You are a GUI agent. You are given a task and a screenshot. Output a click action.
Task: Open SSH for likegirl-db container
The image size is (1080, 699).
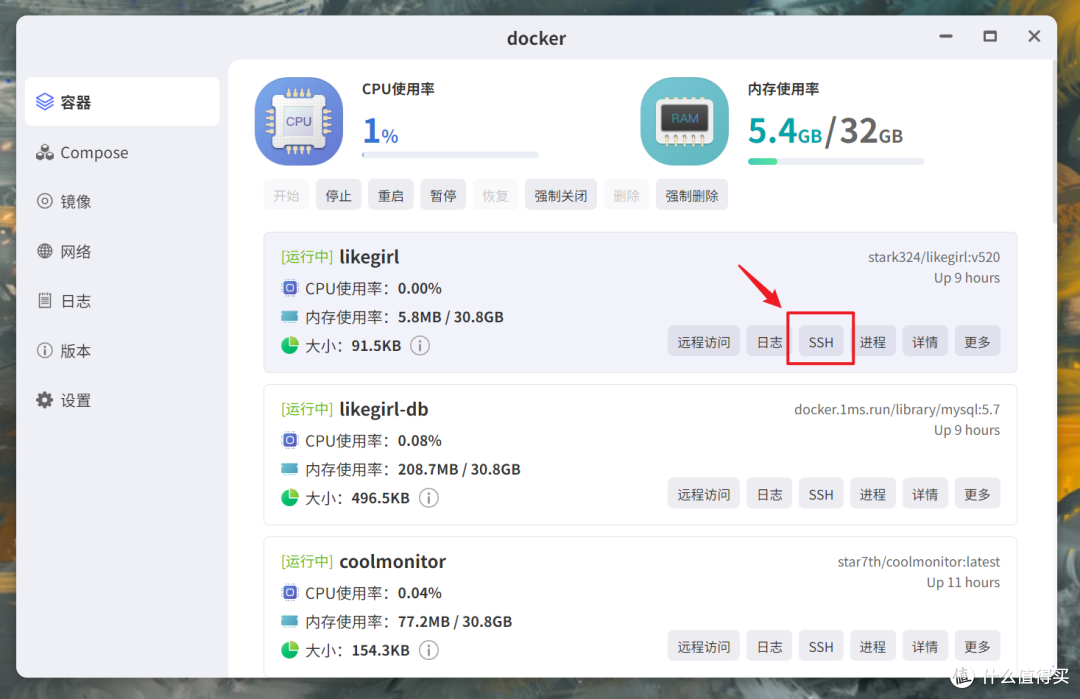pos(821,494)
